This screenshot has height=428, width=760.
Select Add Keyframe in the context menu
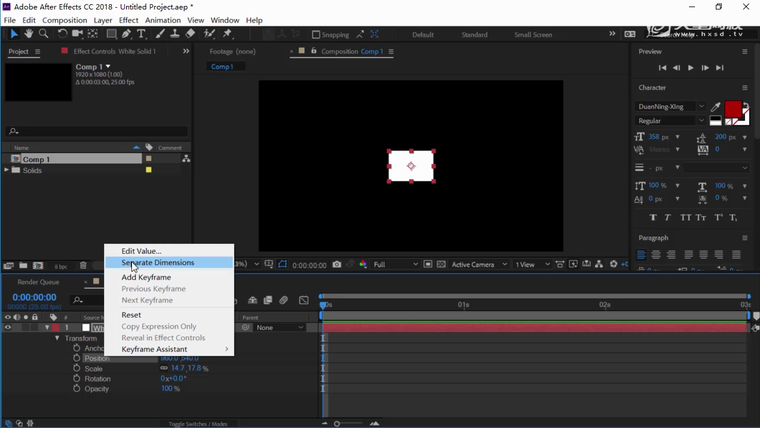pyautogui.click(x=146, y=277)
